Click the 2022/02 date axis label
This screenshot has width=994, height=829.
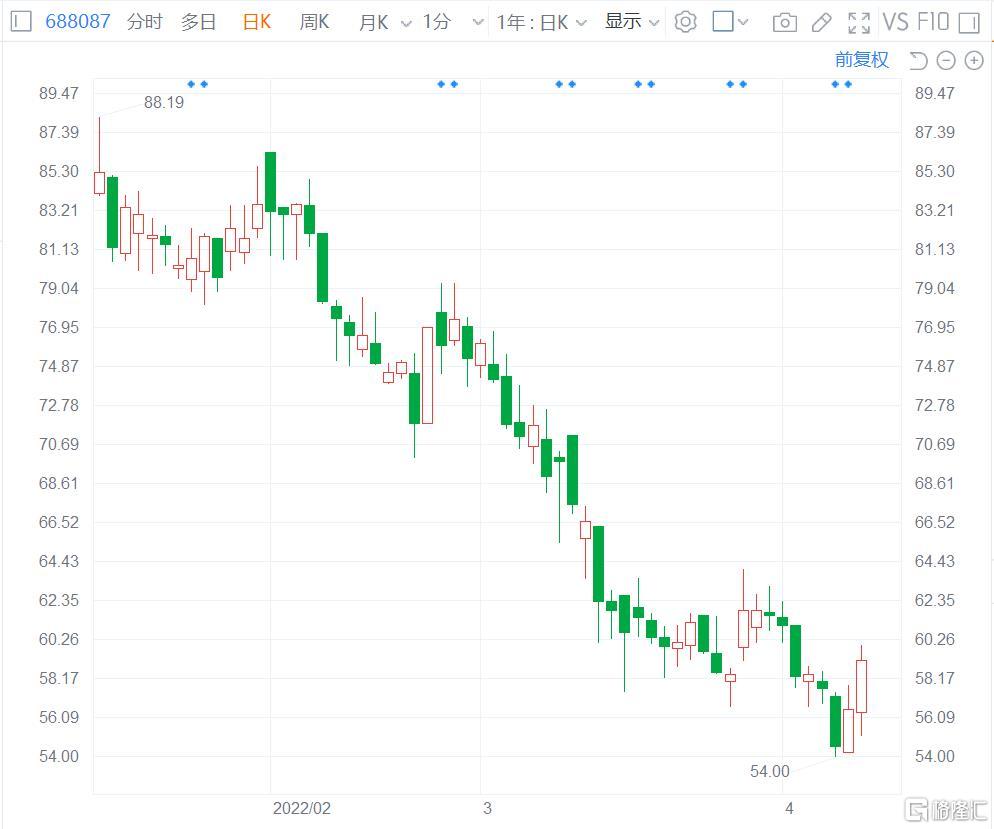[x=302, y=808]
